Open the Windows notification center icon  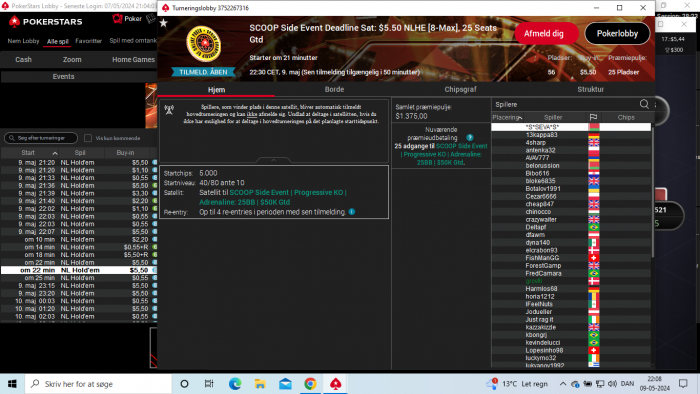[x=683, y=384]
